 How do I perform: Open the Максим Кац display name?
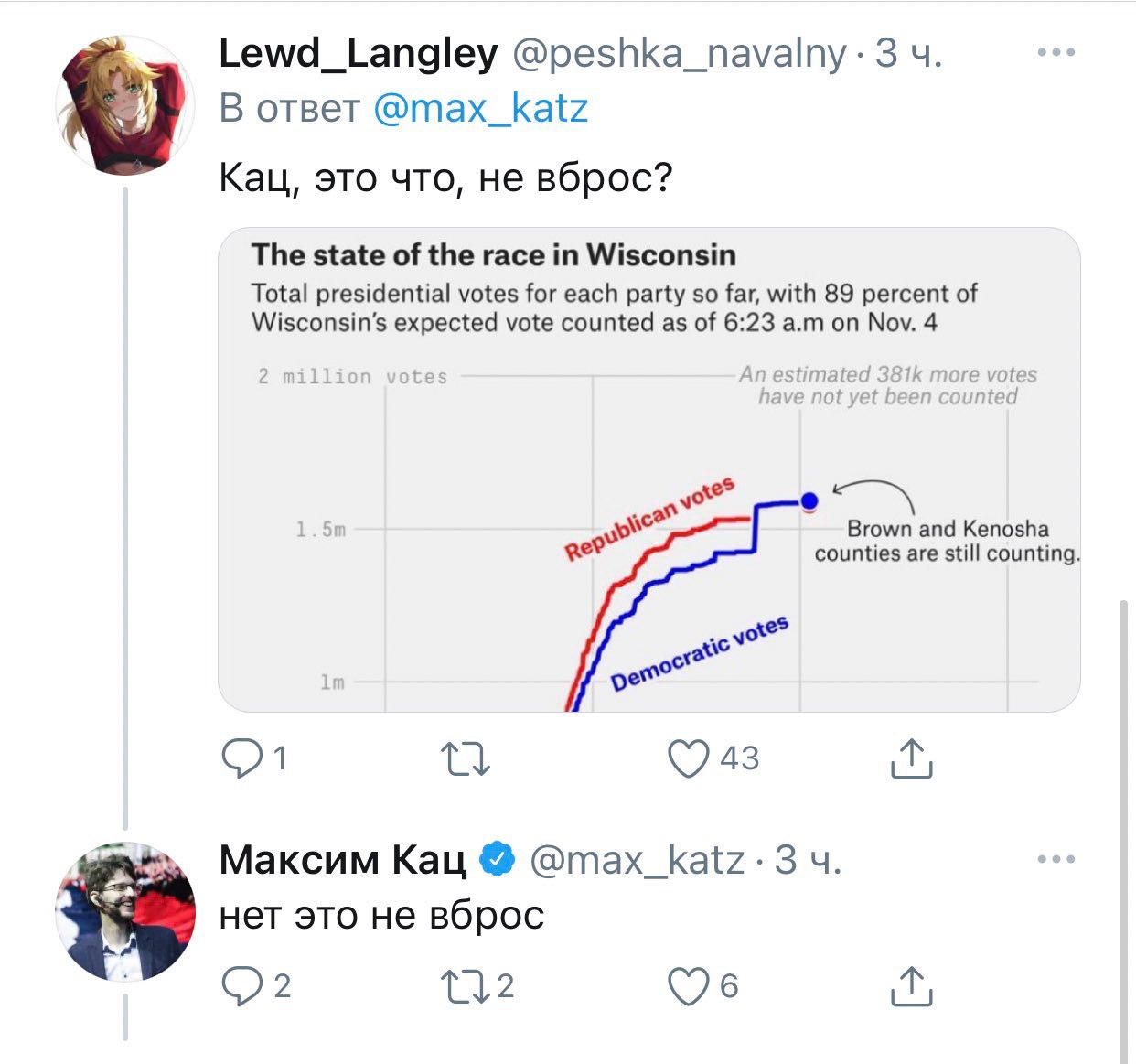(342, 860)
